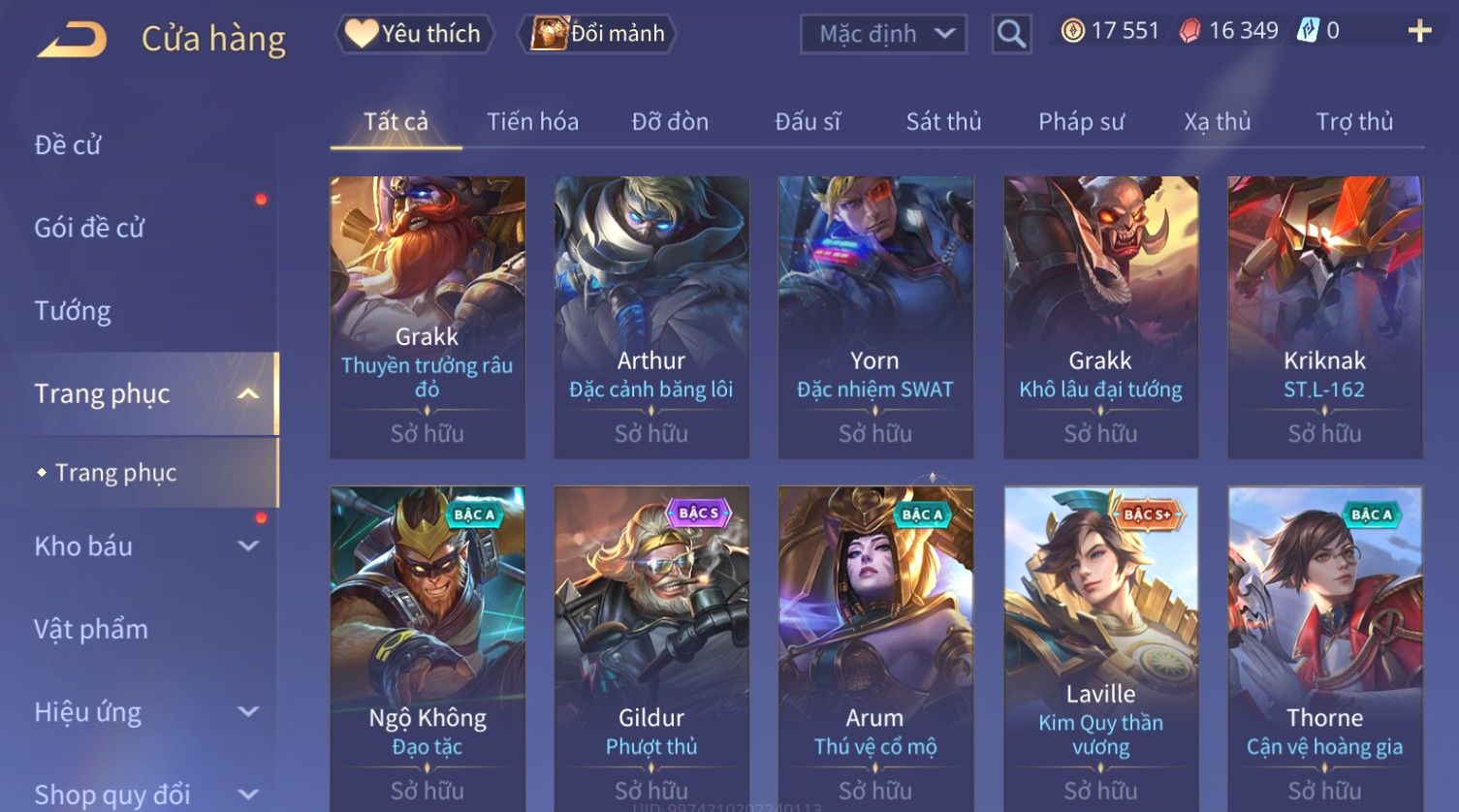Switch to the Pháp sư tab
The width and height of the screenshot is (1459, 812).
pyautogui.click(x=1081, y=121)
